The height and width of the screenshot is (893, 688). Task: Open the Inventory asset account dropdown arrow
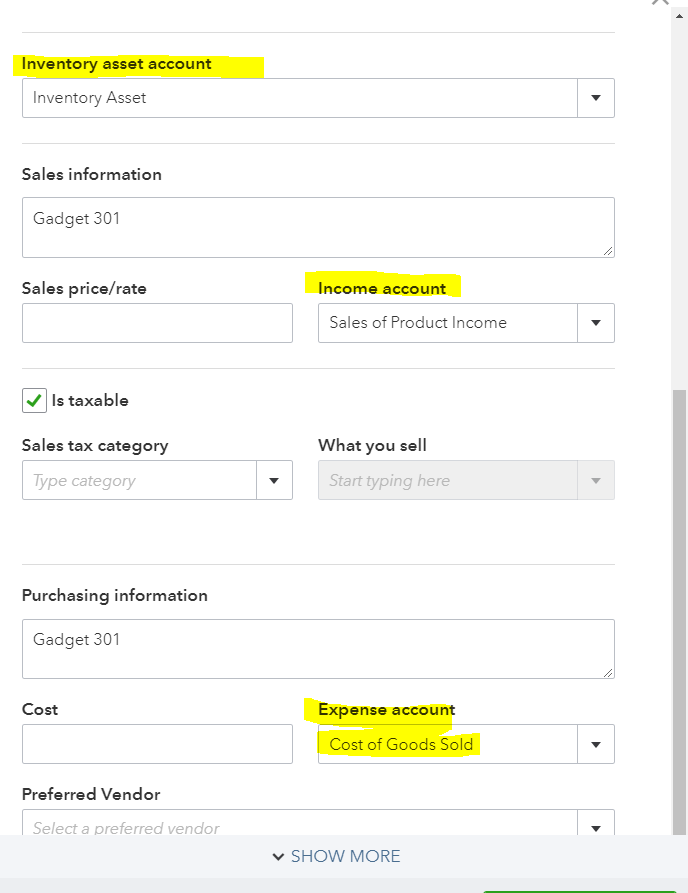pos(596,98)
